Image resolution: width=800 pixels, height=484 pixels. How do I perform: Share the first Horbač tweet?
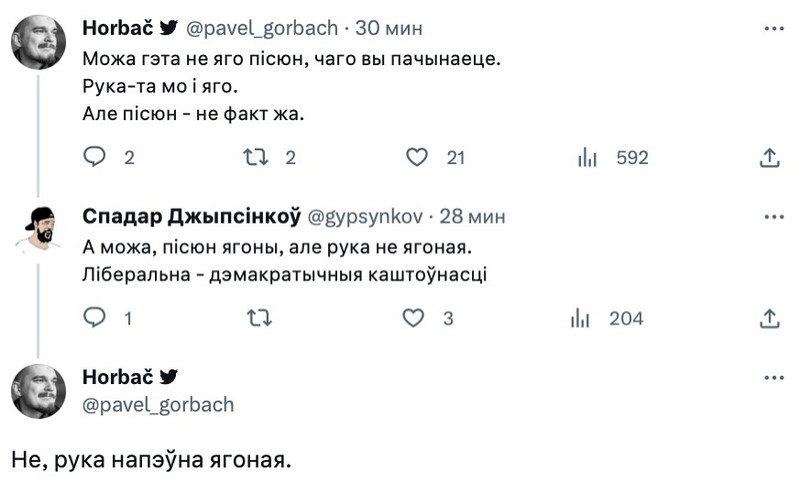[x=770, y=157]
